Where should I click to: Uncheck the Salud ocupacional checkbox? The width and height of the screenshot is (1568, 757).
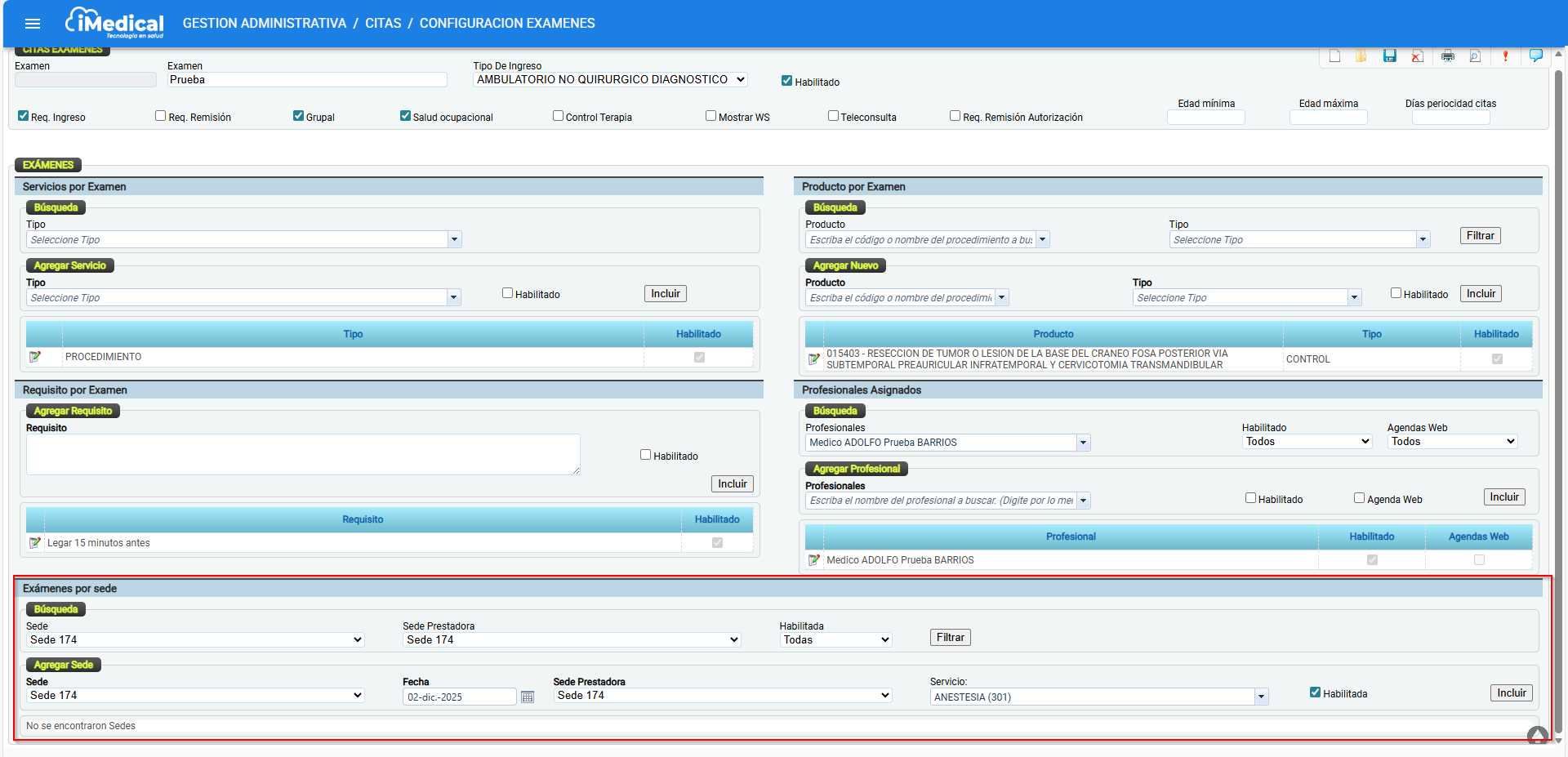(x=405, y=116)
